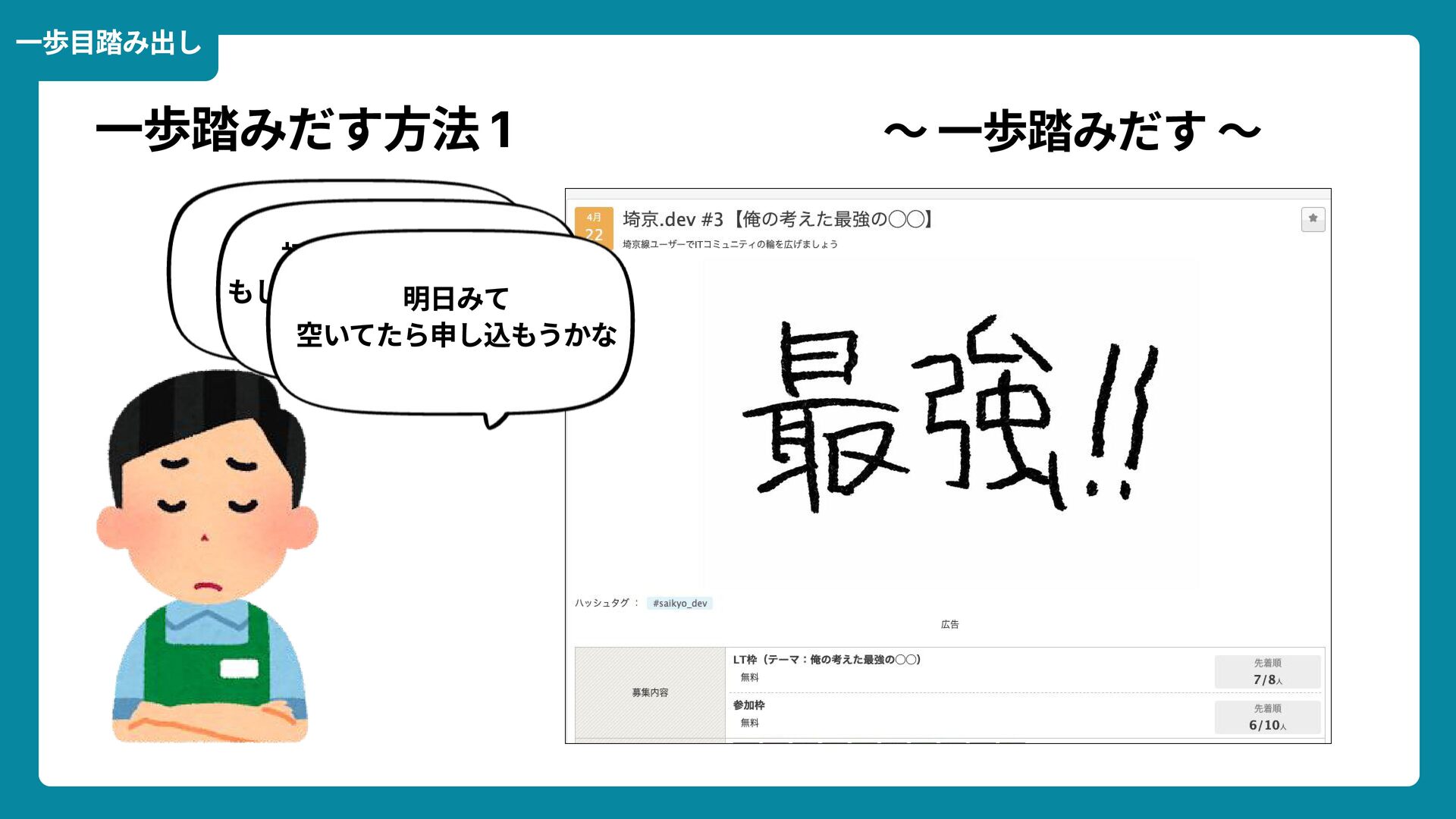Click the LT枠 7/8人 capacity badge

tap(1266, 672)
